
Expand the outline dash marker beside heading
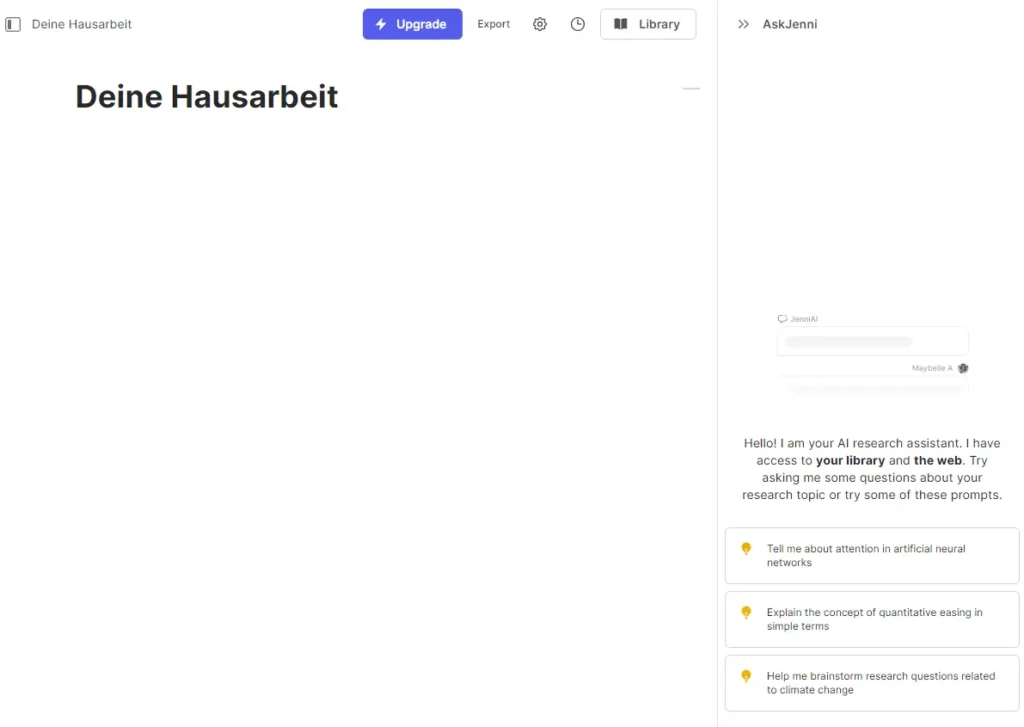tap(691, 89)
